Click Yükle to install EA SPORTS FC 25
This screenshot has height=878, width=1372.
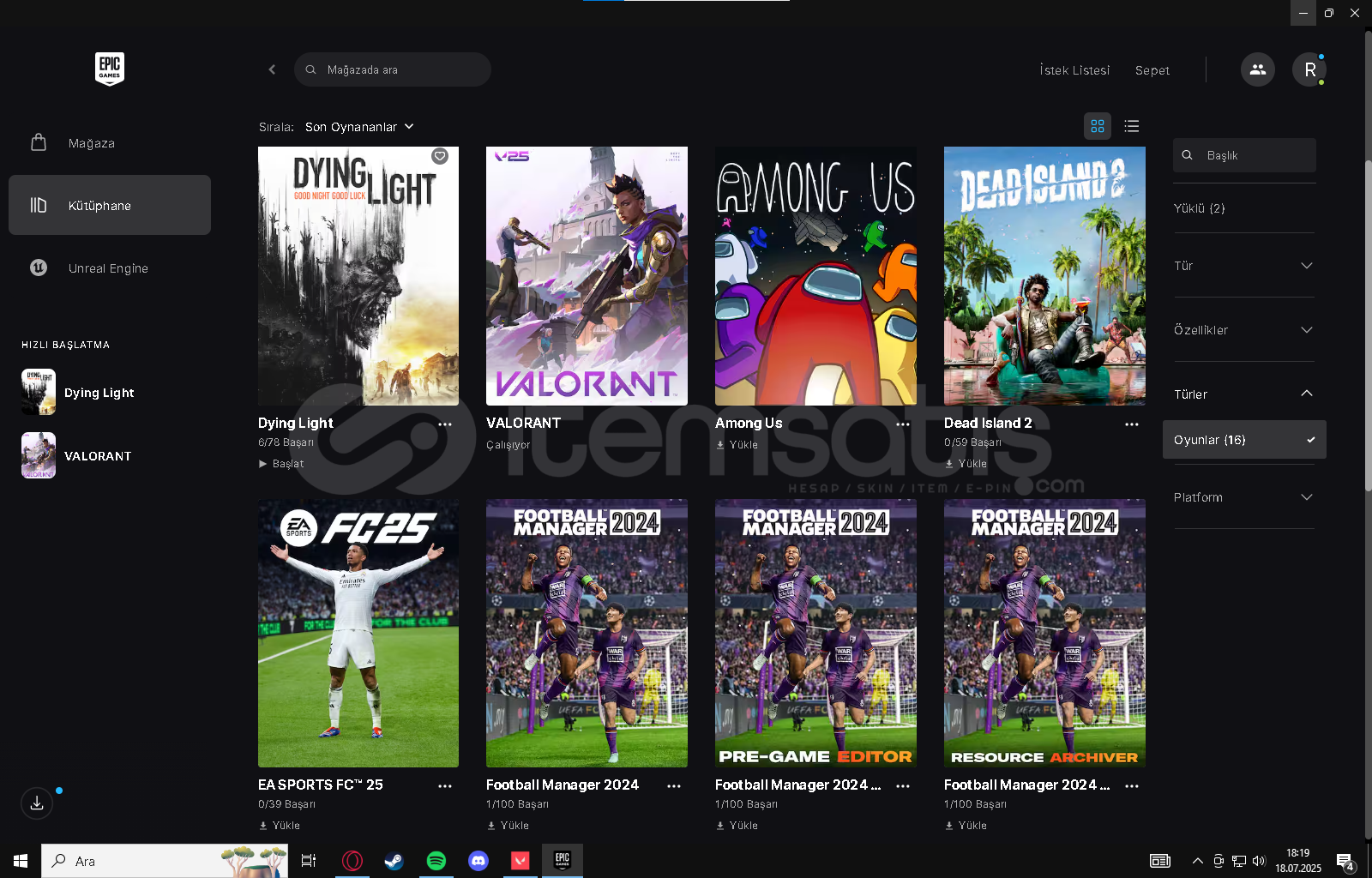[280, 826]
